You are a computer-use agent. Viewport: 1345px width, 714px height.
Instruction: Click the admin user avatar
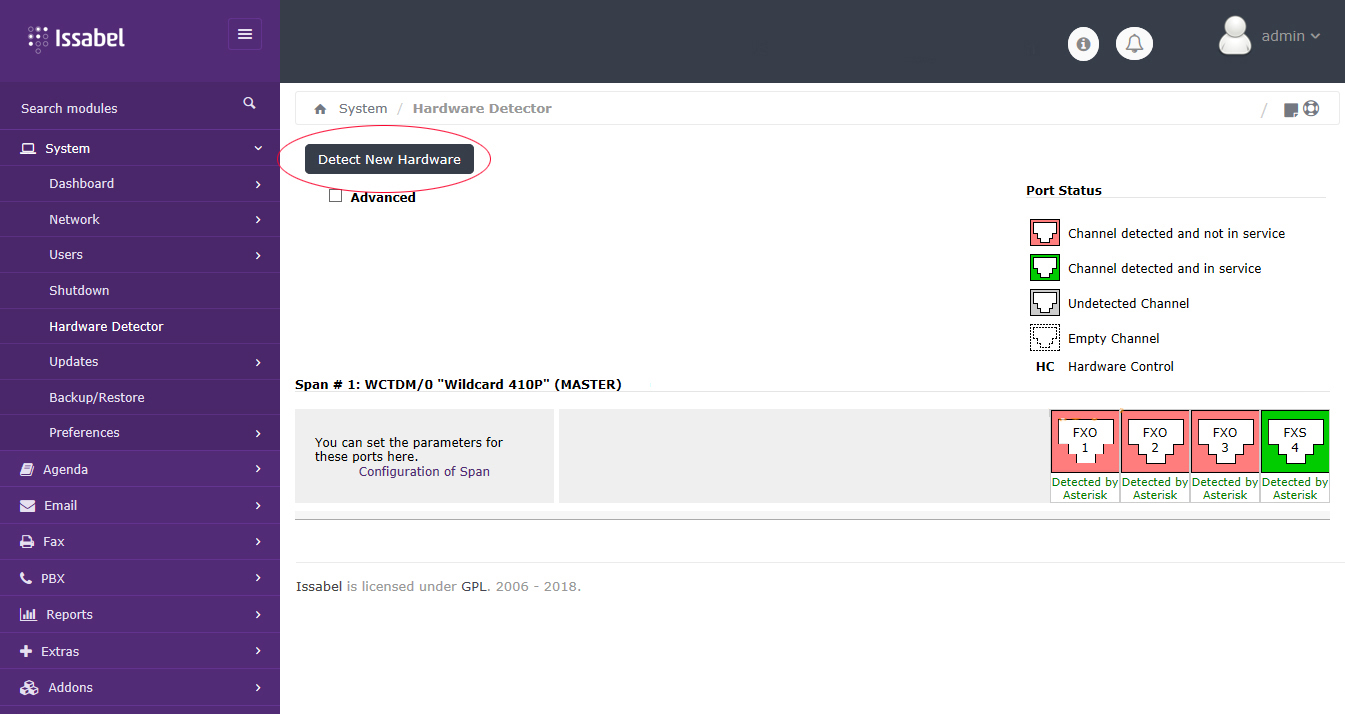point(1235,36)
